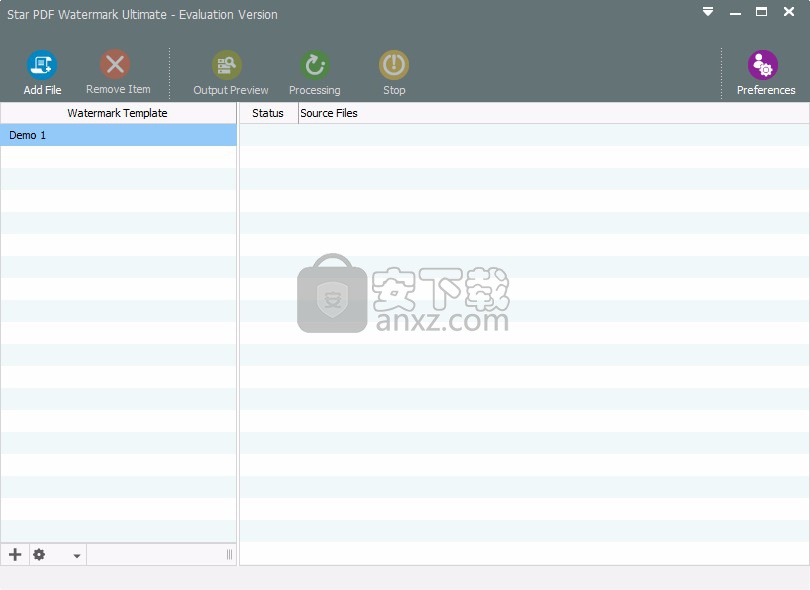Maximize the Star PDF Watermark window
810x590 pixels.
pos(761,11)
